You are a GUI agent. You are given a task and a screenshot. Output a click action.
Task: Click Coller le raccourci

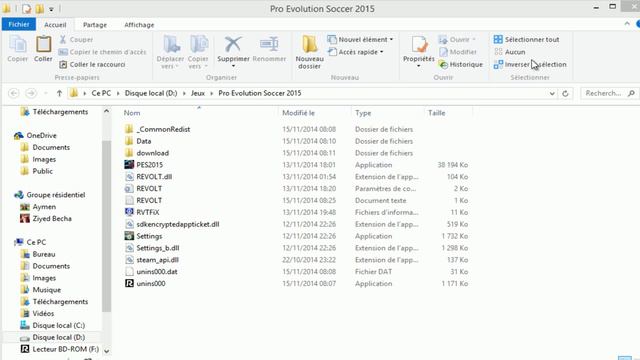point(92,64)
